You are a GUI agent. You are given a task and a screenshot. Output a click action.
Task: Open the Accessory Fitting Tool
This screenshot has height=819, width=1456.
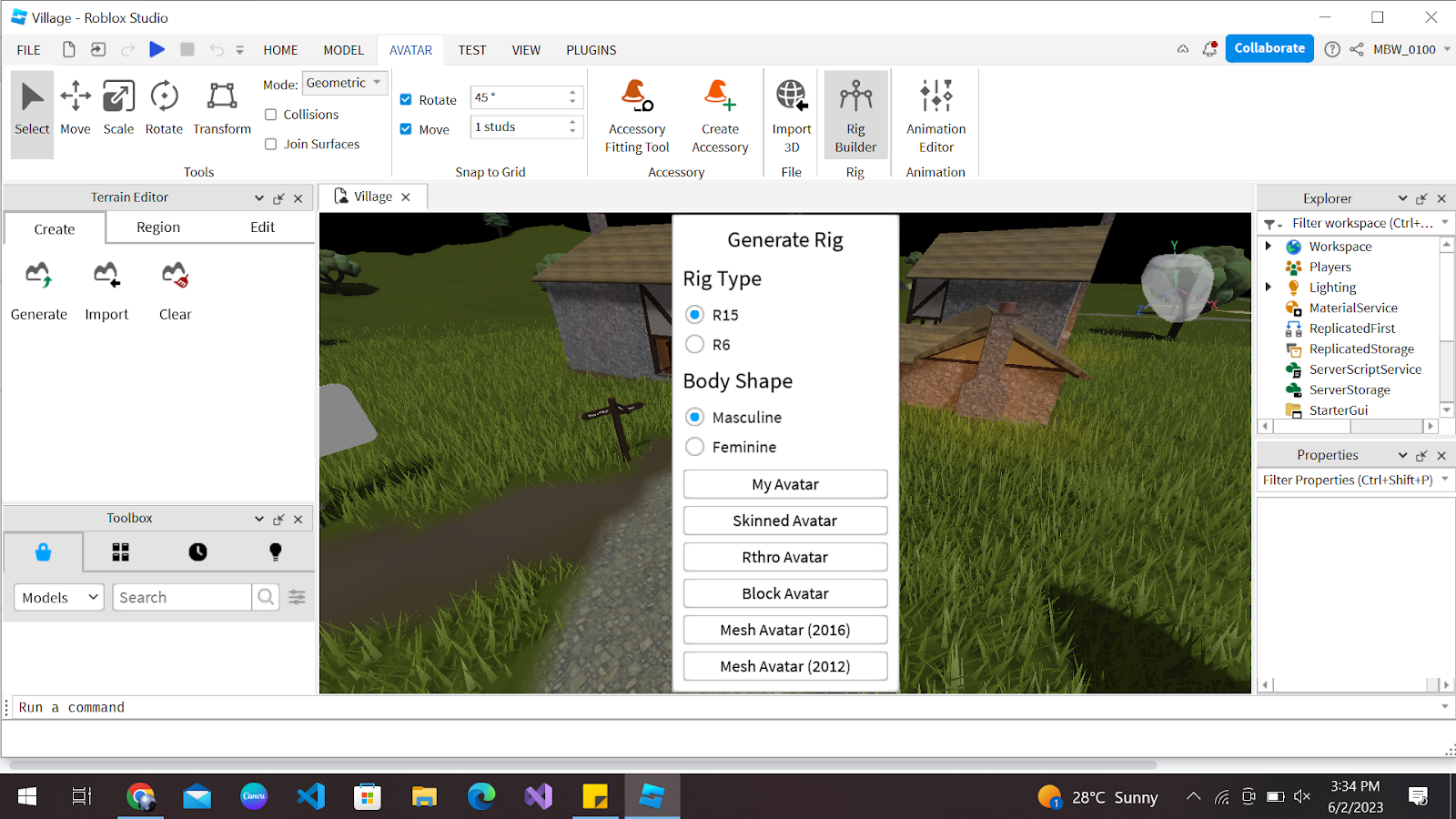click(637, 116)
